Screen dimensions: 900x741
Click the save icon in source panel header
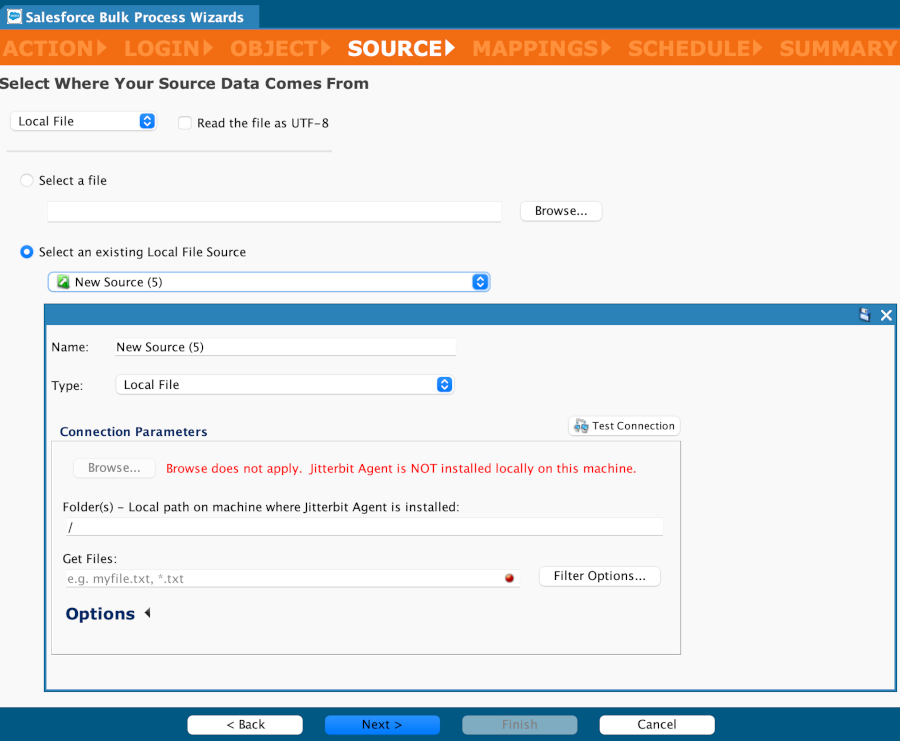(865, 315)
